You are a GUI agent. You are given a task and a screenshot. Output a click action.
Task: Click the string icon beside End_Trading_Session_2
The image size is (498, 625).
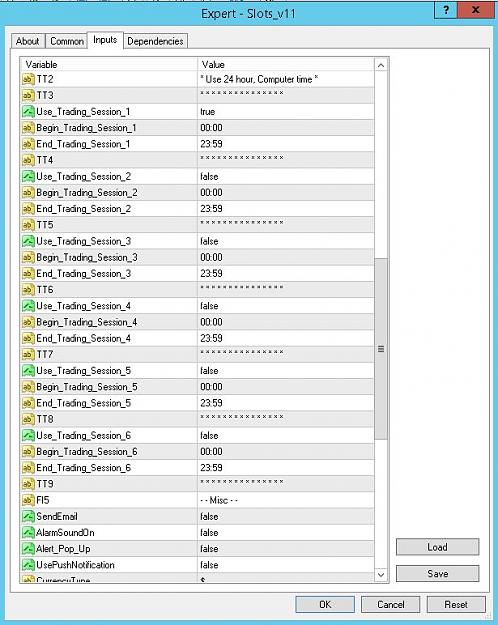[28, 209]
